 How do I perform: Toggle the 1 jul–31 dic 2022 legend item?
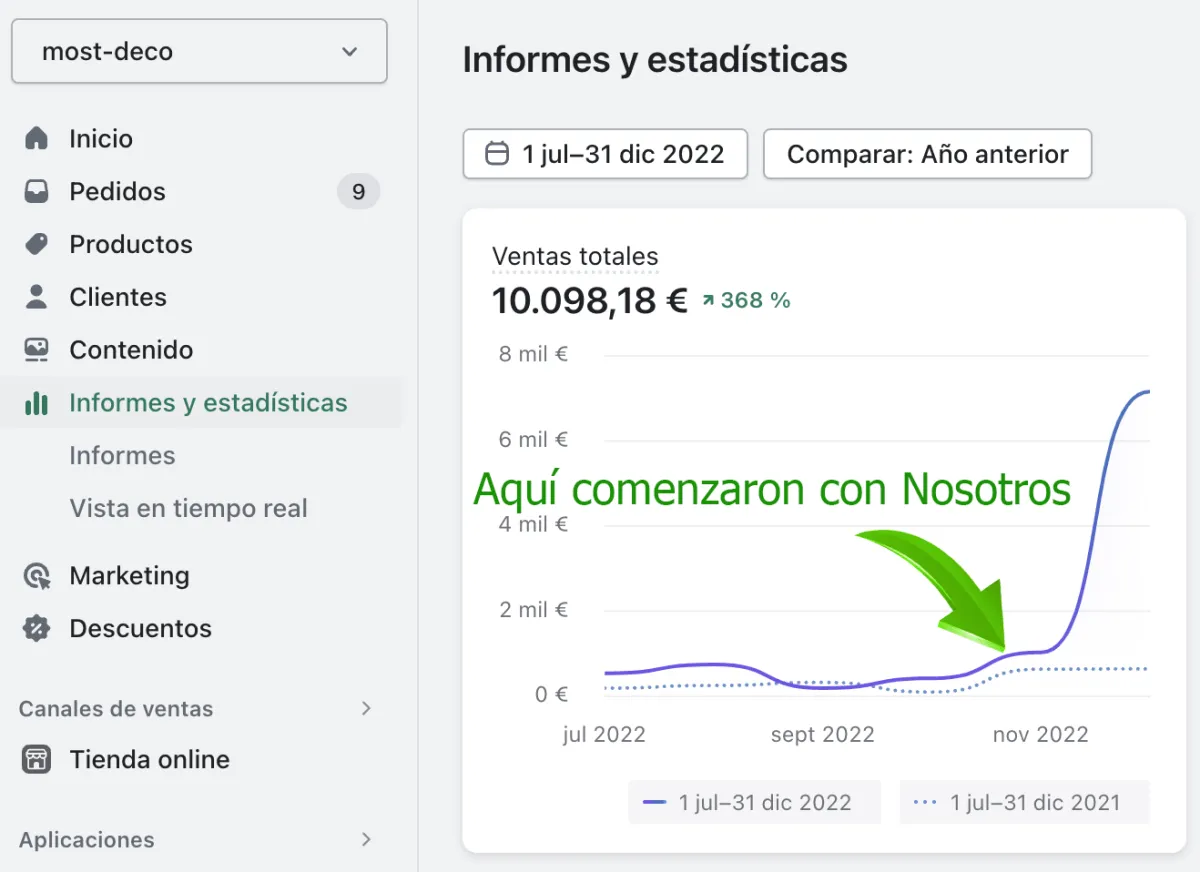(x=755, y=802)
